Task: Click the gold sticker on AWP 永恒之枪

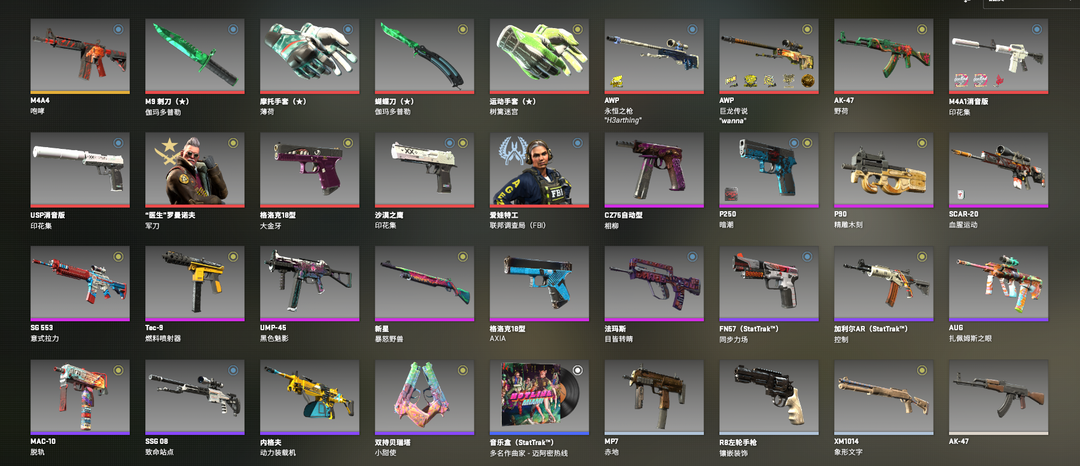Action: click(616, 82)
